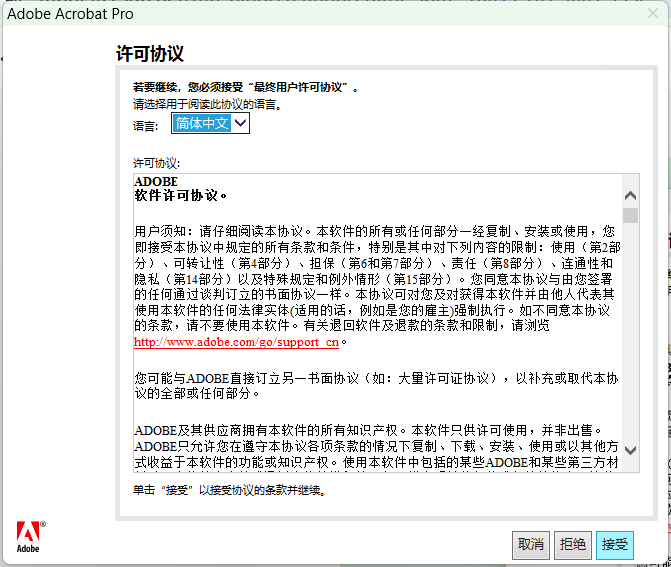Screen dimensions: 671x567
Task: Click the 许可协议 heading text
Action: pyautogui.click(x=150, y=54)
